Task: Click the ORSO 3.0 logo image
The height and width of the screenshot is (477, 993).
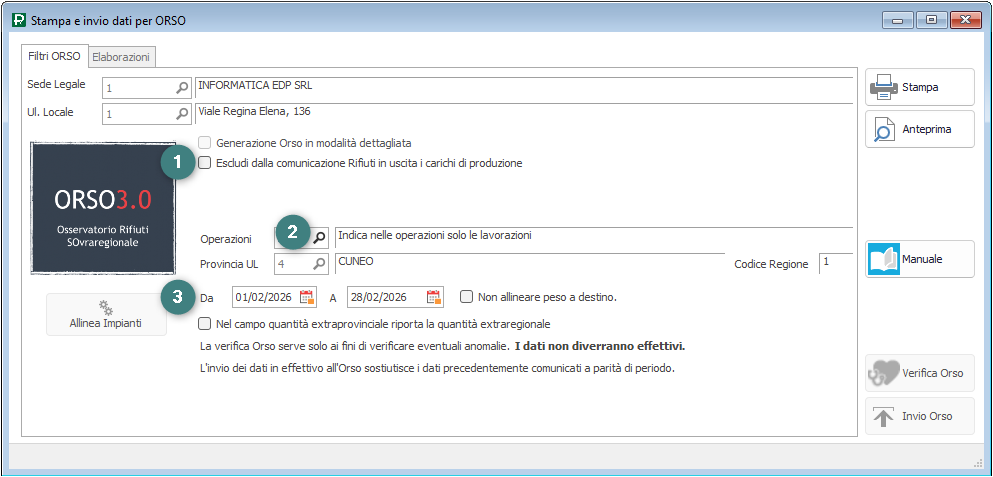Action: coord(103,207)
